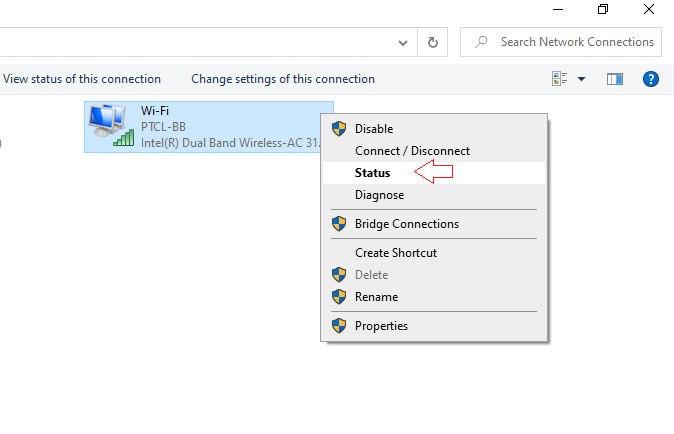674x434 pixels.
Task: Open the view options dropdown arrow
Action: tap(582, 79)
